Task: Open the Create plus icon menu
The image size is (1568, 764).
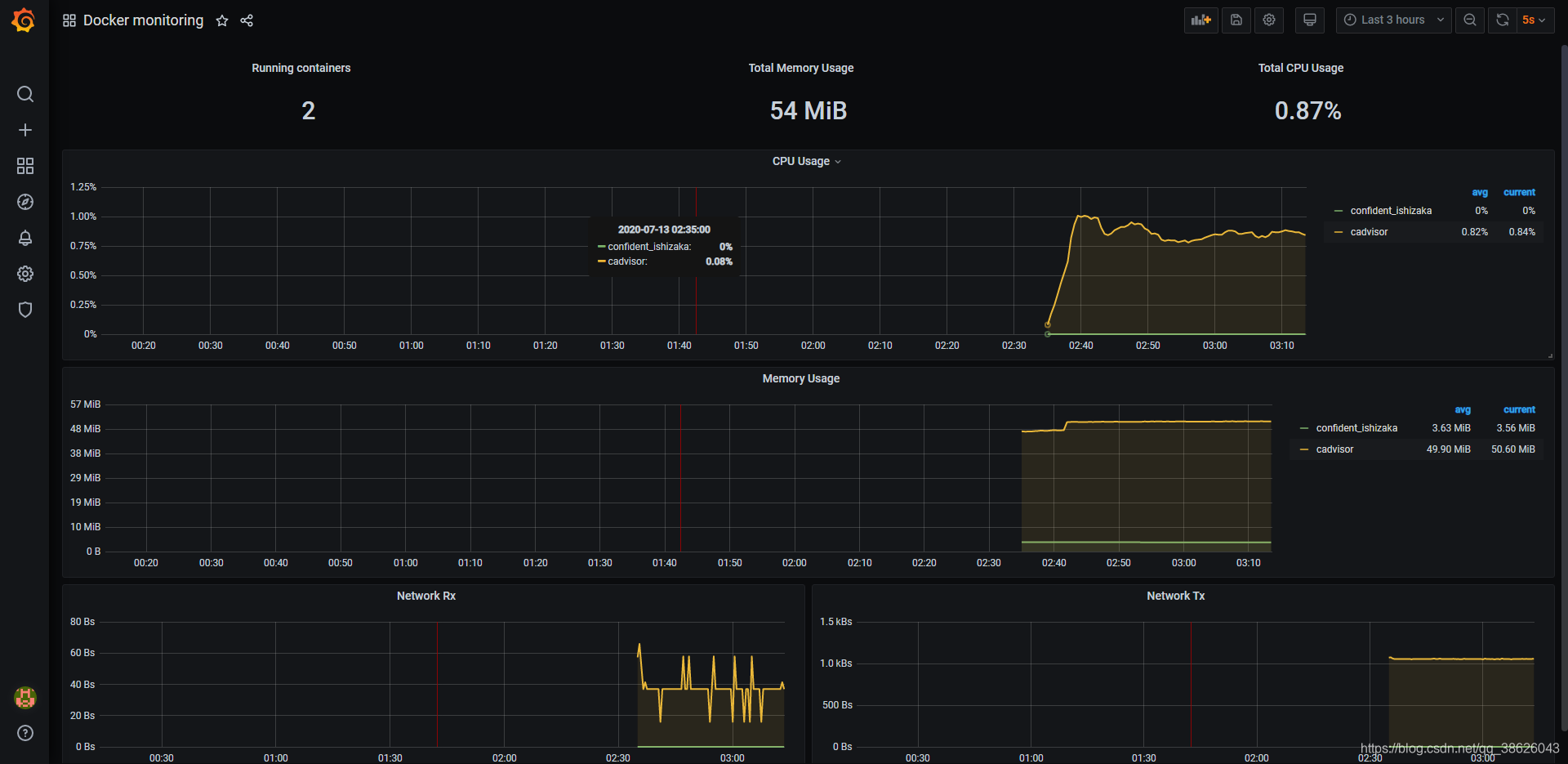Action: [25, 130]
